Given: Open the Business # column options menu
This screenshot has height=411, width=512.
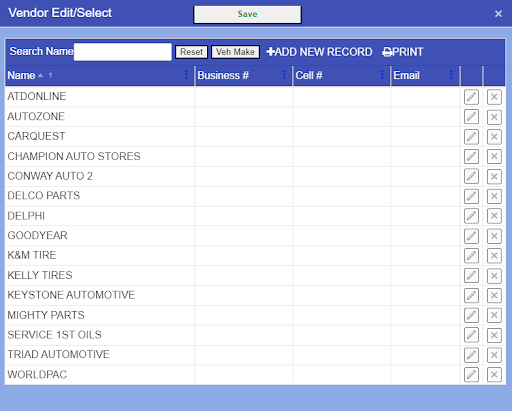Looking at the screenshot, I should pyautogui.click(x=284, y=75).
